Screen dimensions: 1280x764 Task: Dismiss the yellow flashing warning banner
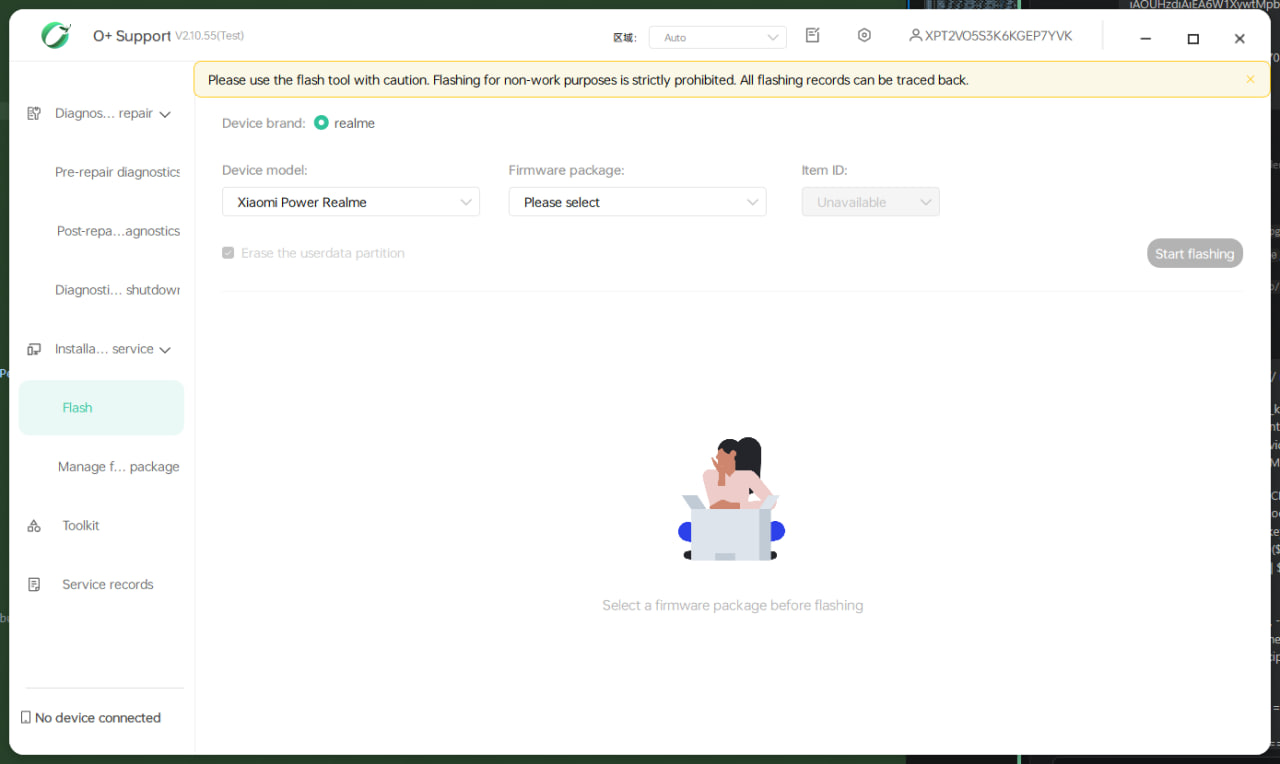(x=1249, y=79)
